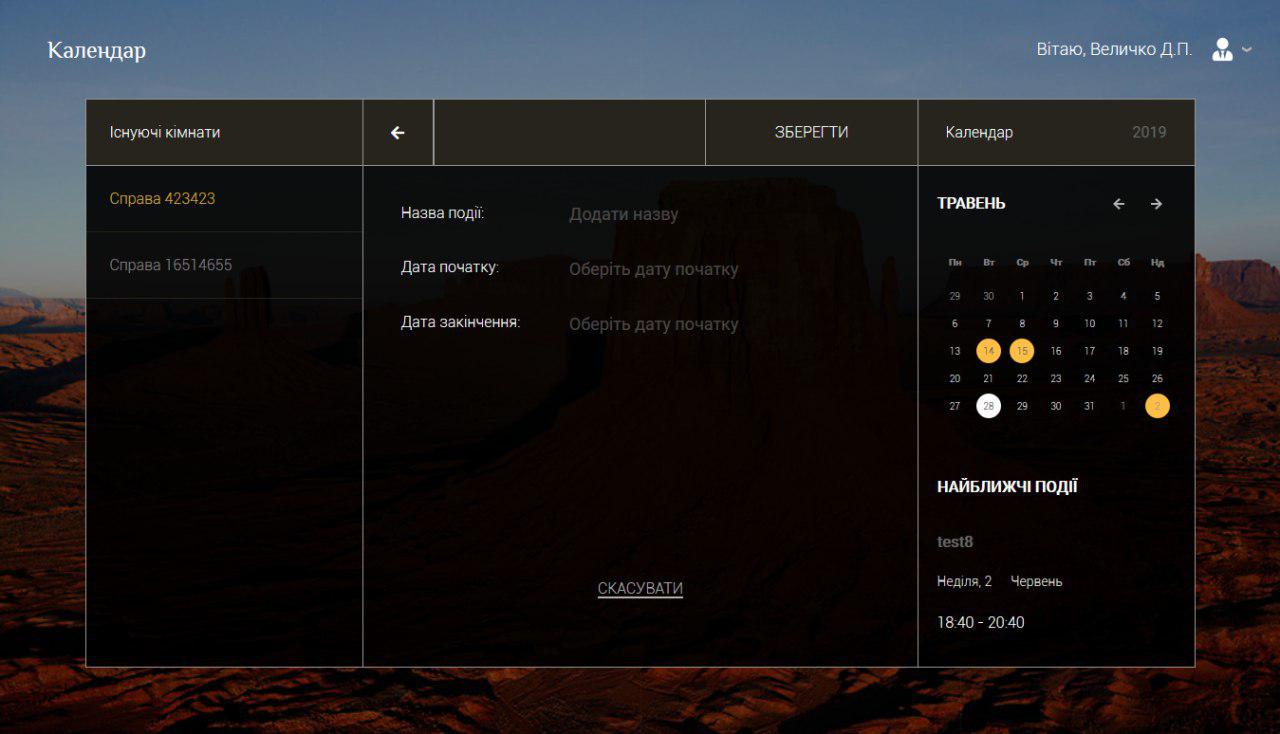This screenshot has width=1280, height=734.
Task: Go to next month in calendar
Action: tap(1156, 204)
